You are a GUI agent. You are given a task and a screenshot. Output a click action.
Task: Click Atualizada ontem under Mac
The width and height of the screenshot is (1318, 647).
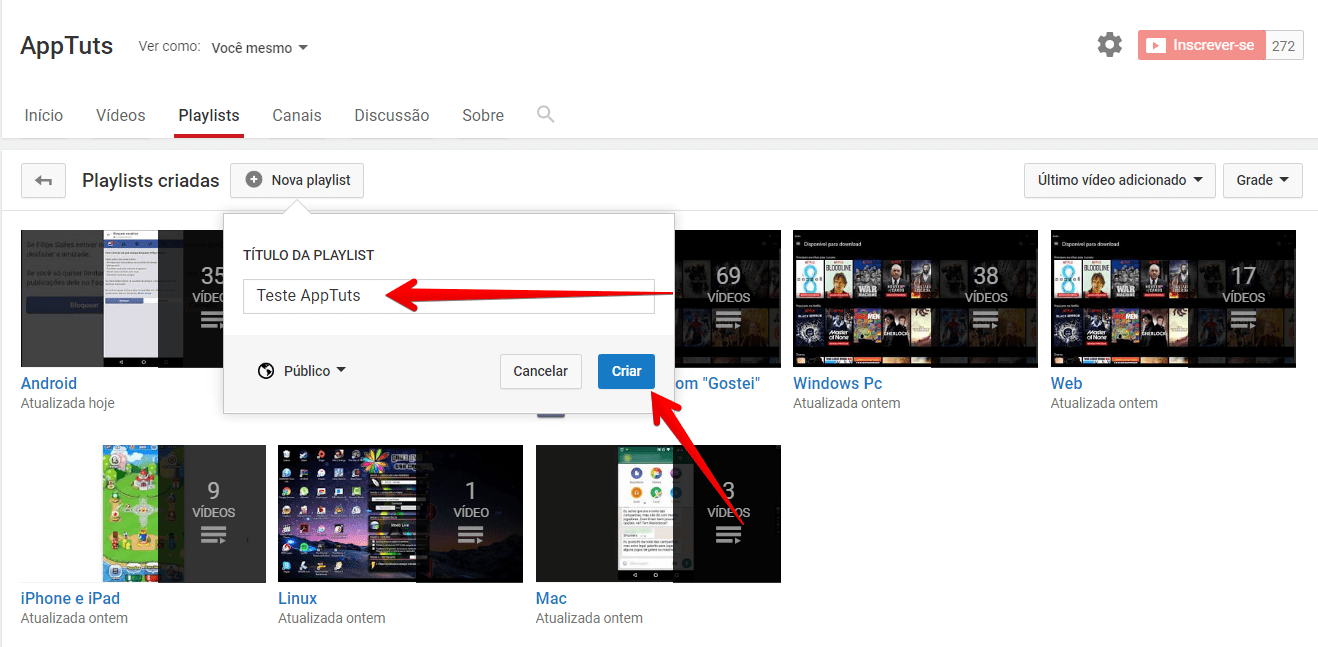589,618
